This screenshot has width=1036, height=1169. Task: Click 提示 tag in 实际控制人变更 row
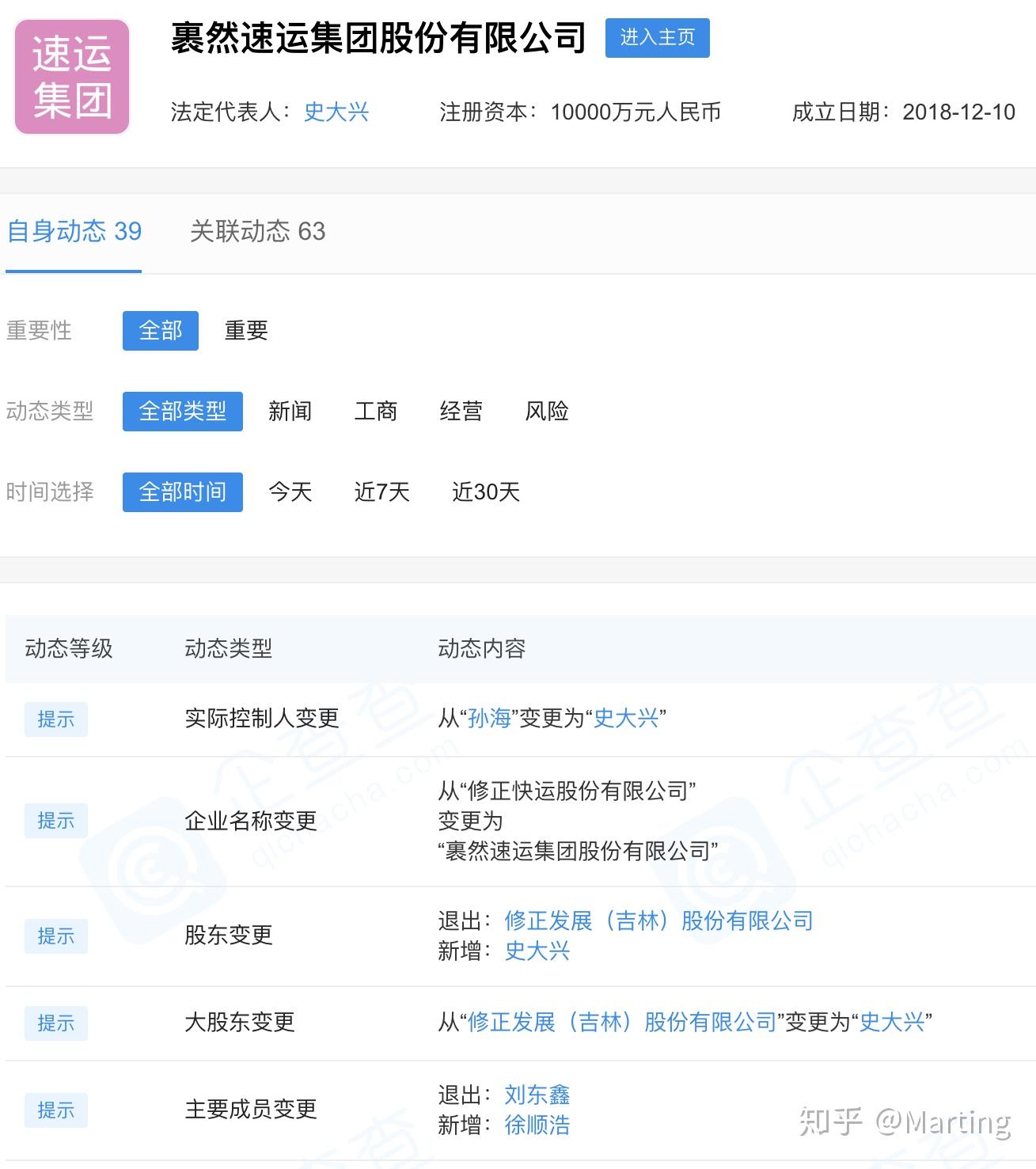[x=55, y=719]
